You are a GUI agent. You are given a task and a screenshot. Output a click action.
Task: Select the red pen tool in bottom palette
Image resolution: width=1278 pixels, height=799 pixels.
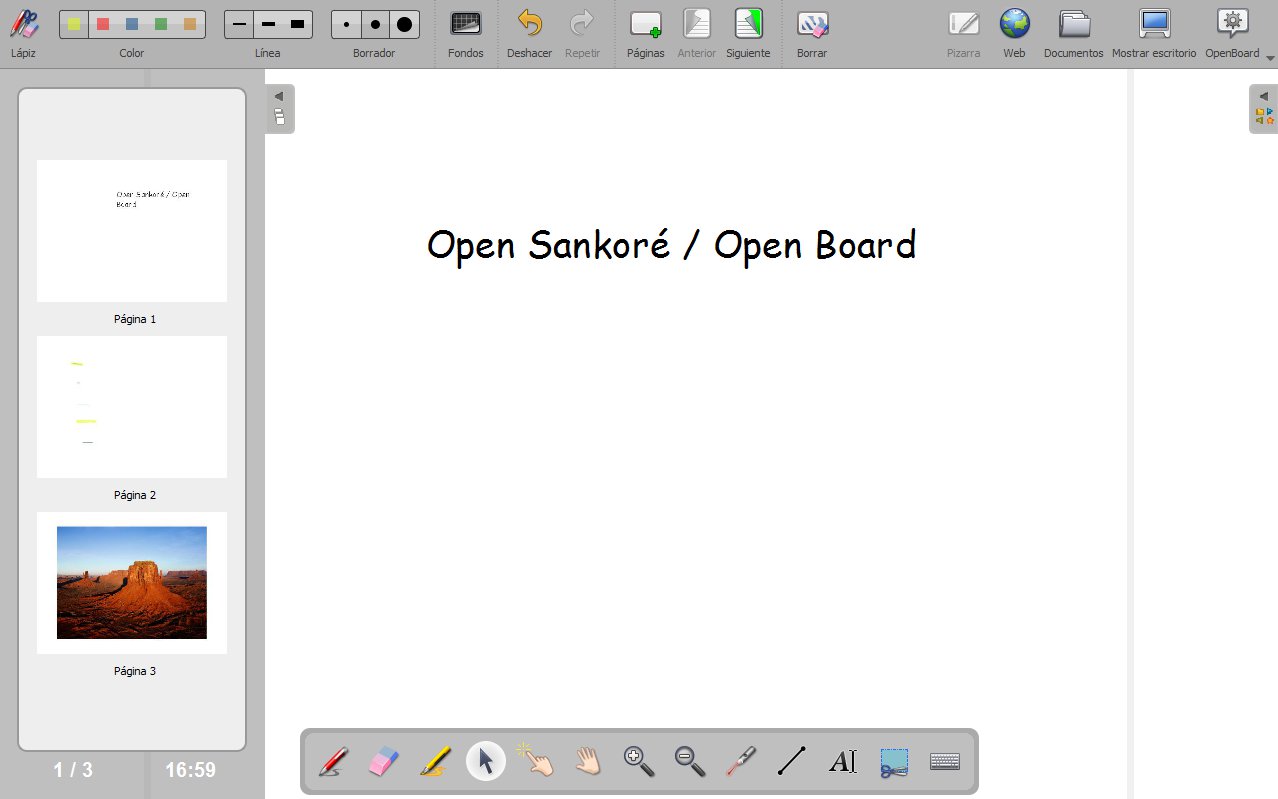(333, 762)
